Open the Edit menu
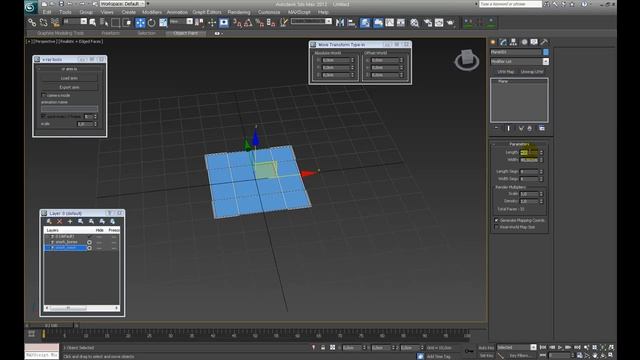This screenshot has height=360, width=640. [47, 12]
